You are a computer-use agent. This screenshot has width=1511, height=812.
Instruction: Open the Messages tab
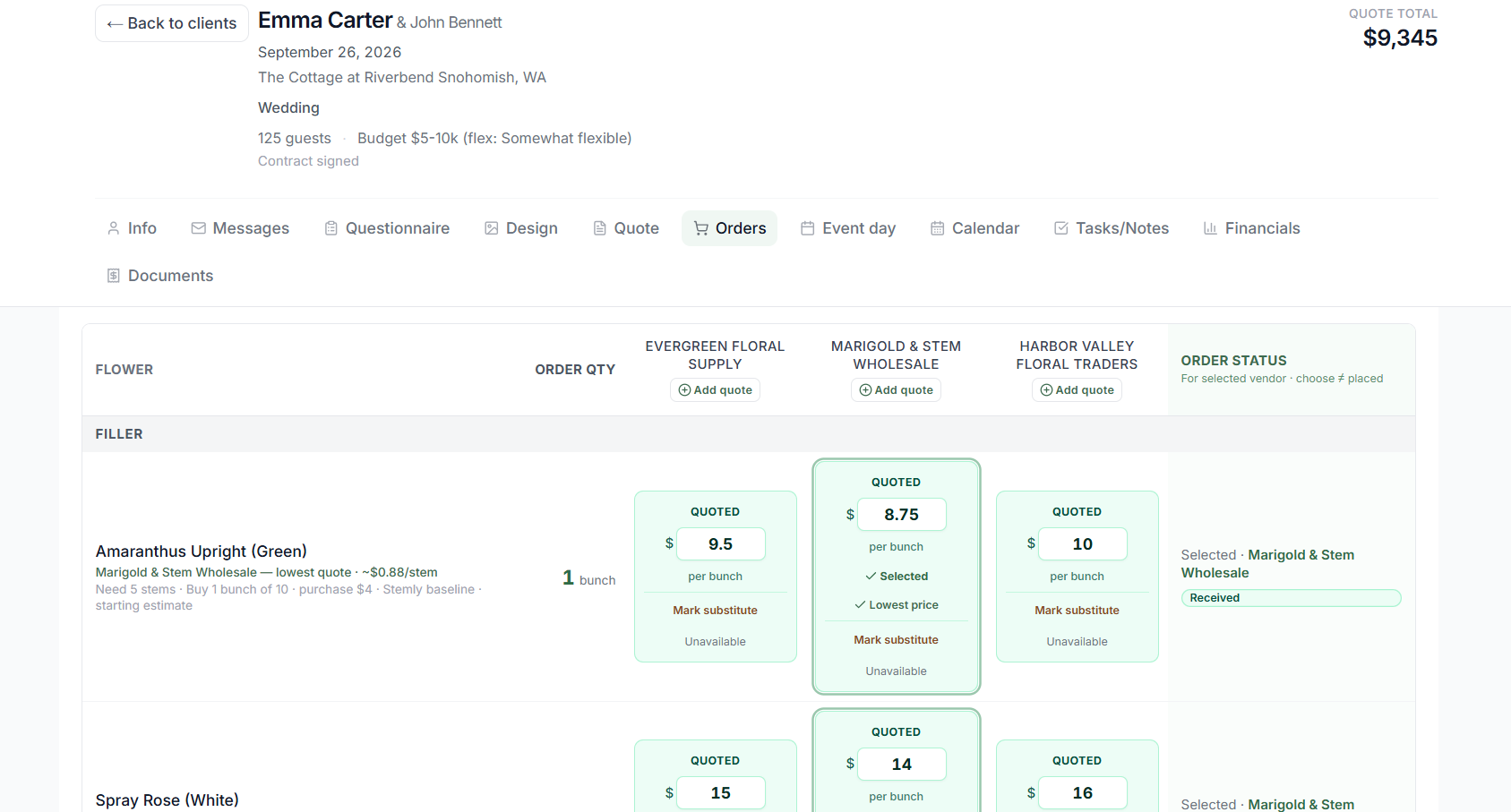click(240, 228)
